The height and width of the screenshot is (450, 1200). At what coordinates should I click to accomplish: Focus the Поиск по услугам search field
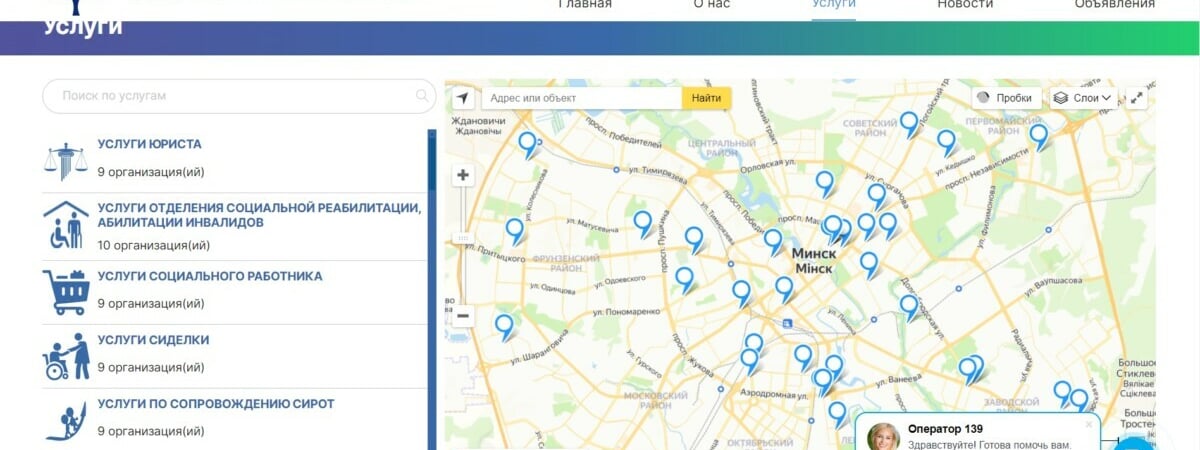(x=239, y=96)
